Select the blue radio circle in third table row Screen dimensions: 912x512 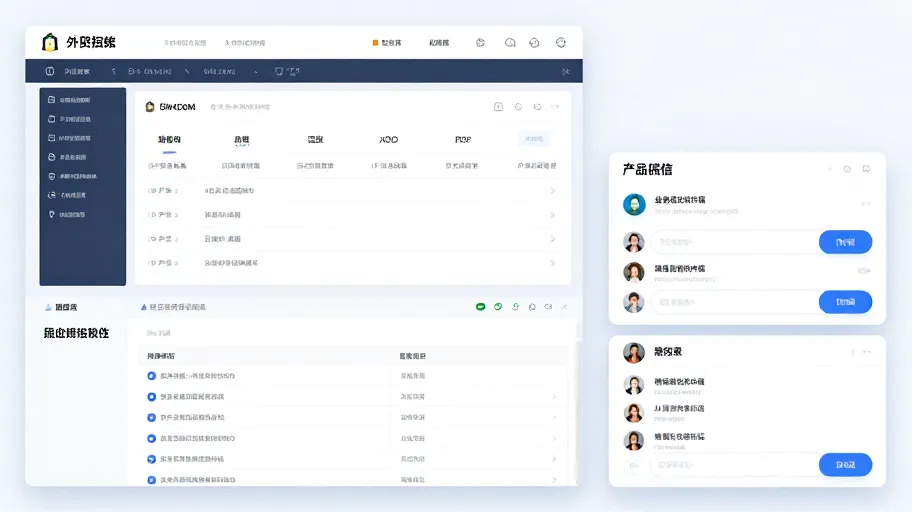point(151,417)
